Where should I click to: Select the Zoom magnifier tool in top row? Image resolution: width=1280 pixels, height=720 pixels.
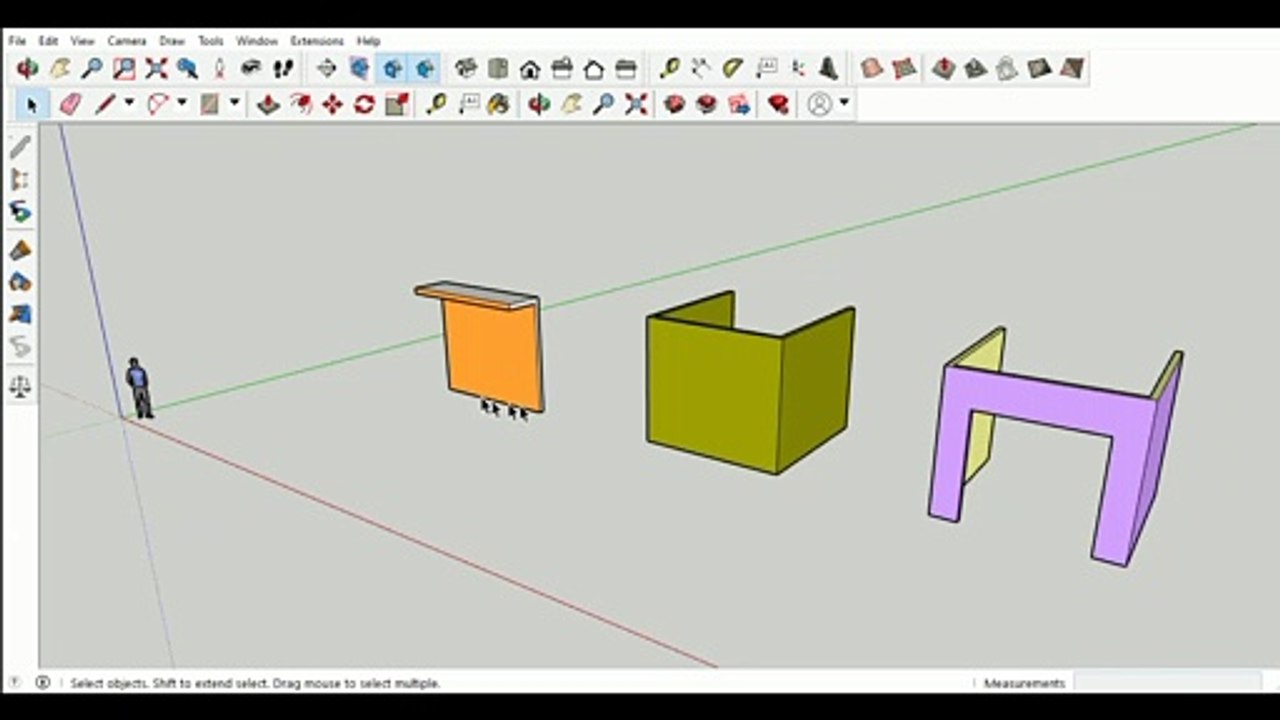point(92,68)
